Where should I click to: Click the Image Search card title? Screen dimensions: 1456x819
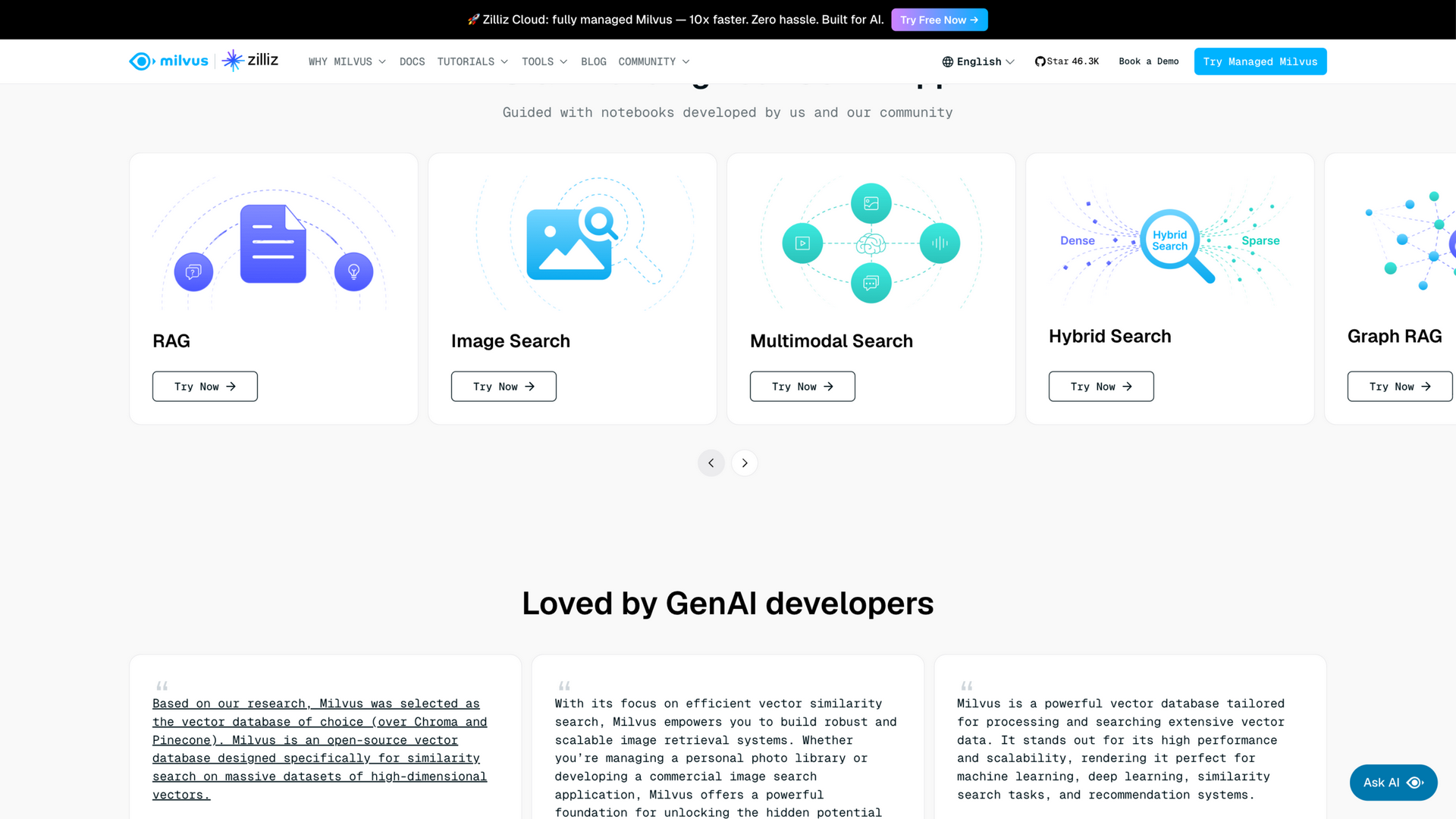[510, 341]
